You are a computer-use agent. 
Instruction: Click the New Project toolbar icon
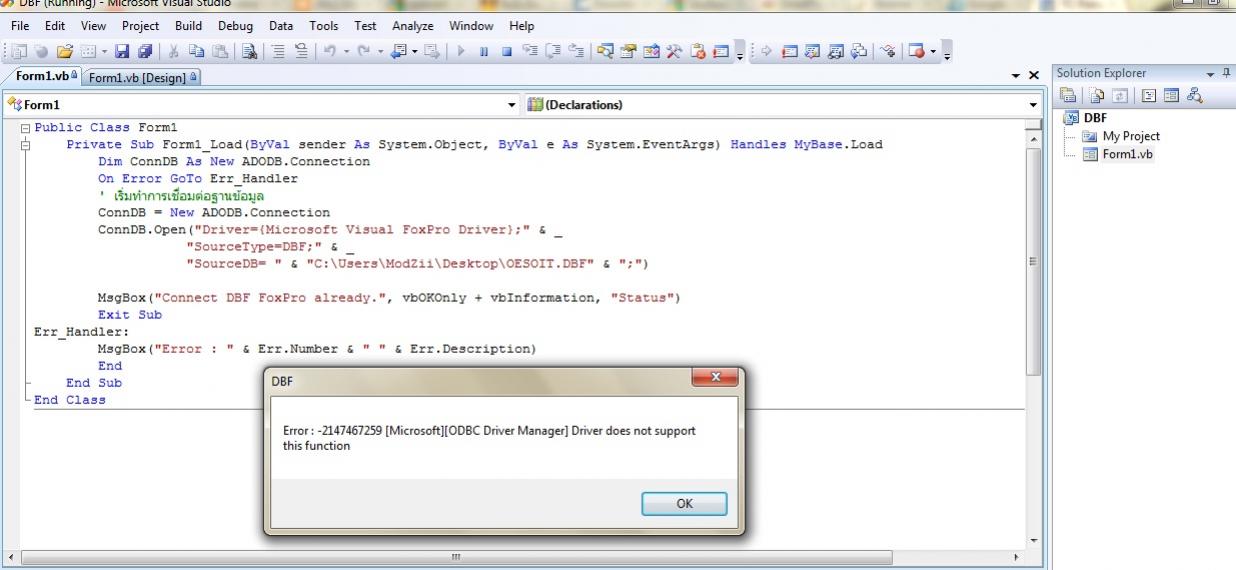pyautogui.click(x=20, y=50)
